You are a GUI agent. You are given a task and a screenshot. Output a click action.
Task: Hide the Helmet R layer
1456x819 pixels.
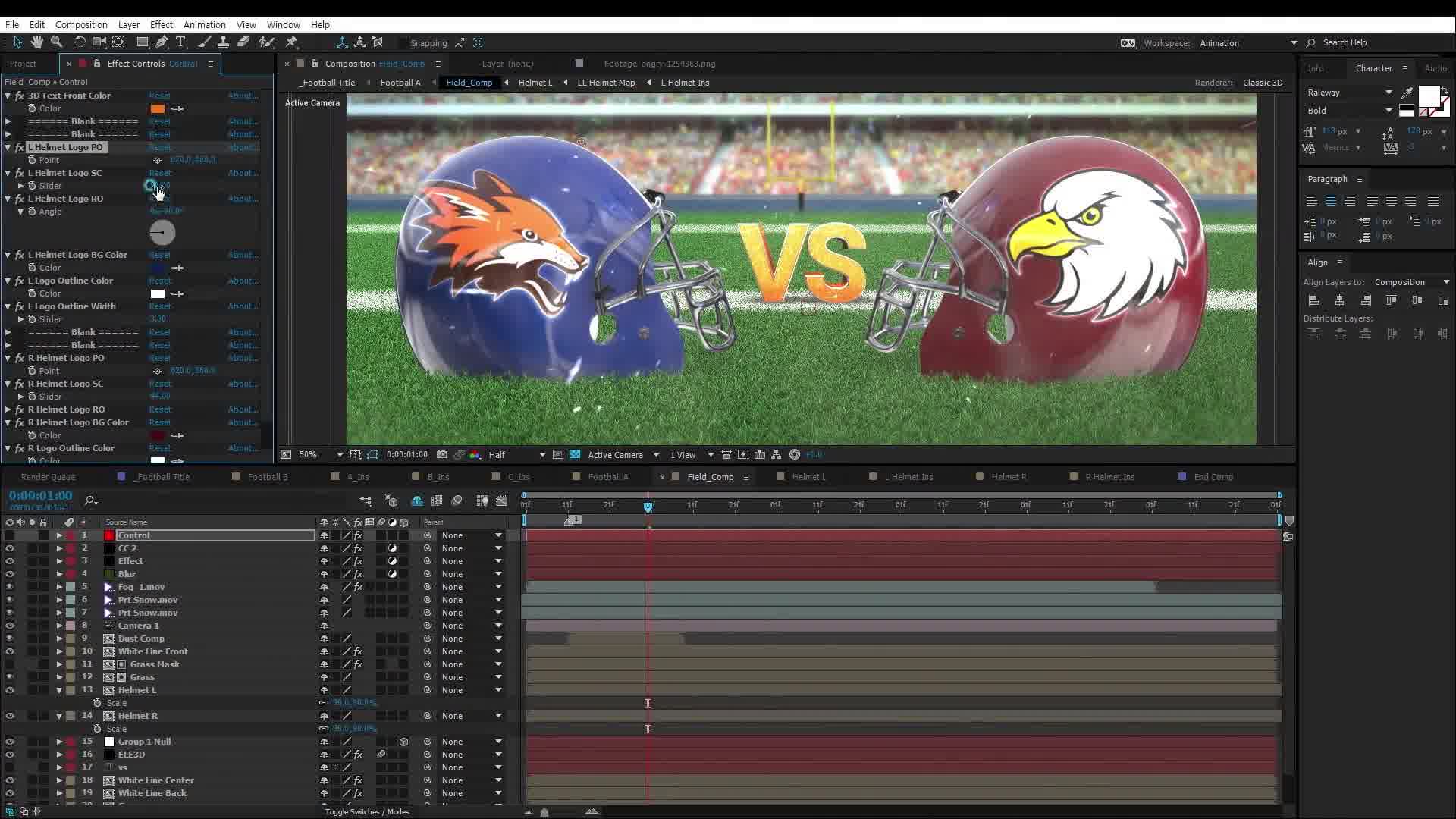tap(9, 716)
